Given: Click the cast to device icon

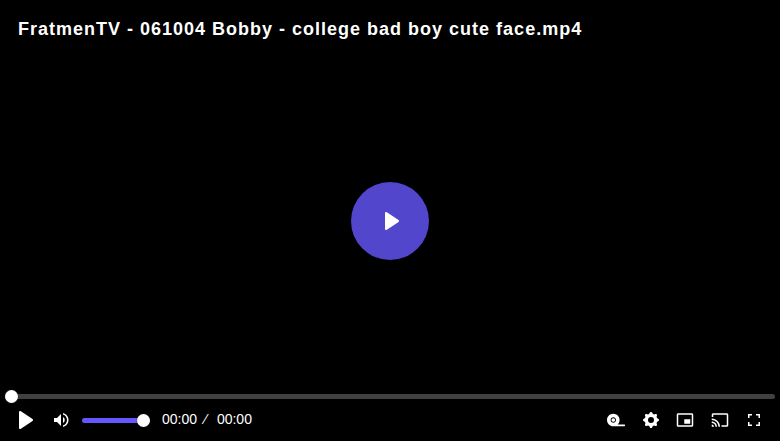Looking at the screenshot, I should (x=720, y=420).
